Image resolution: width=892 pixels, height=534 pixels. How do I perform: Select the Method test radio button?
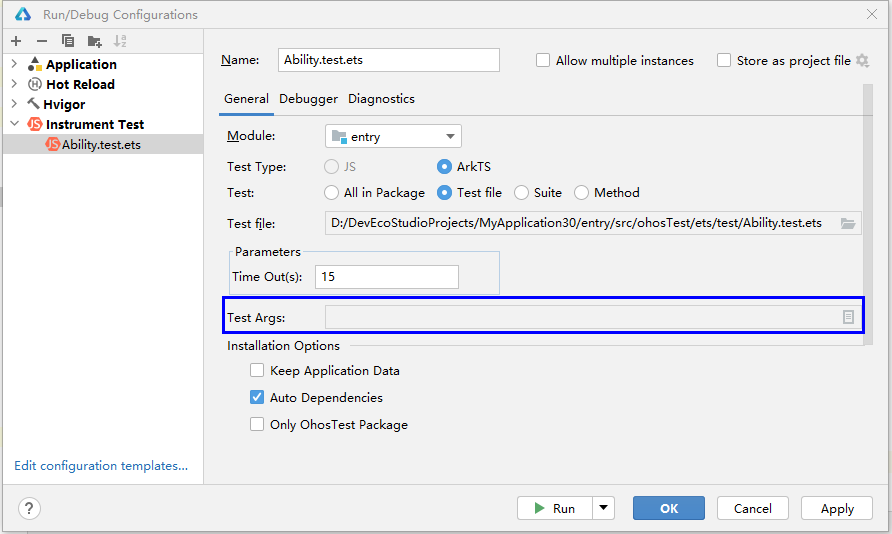click(582, 193)
